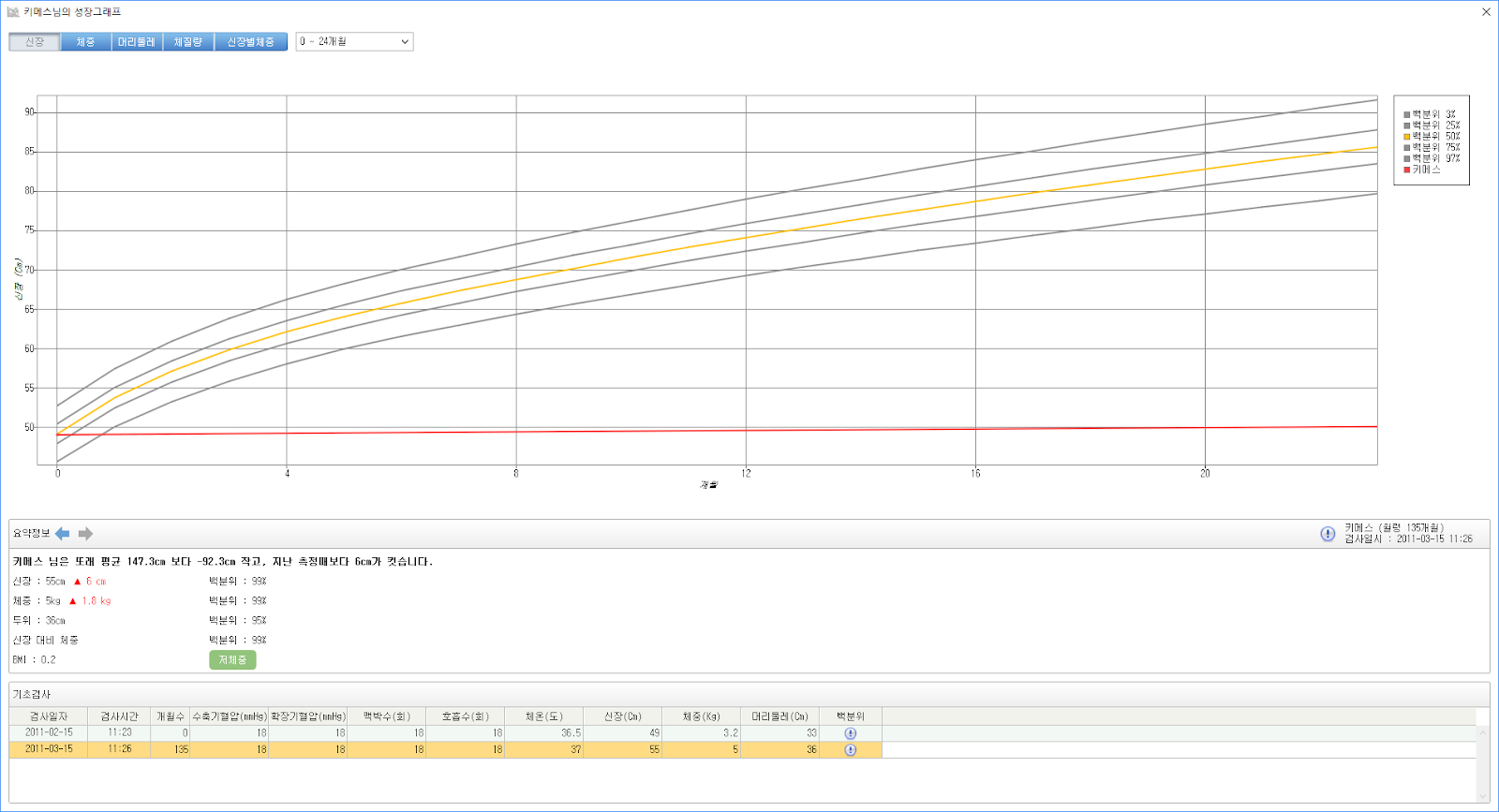Screen dimensions: 1499x812
Task: Click the yellow 백분위 50% legend swatch
Action: (1406, 137)
